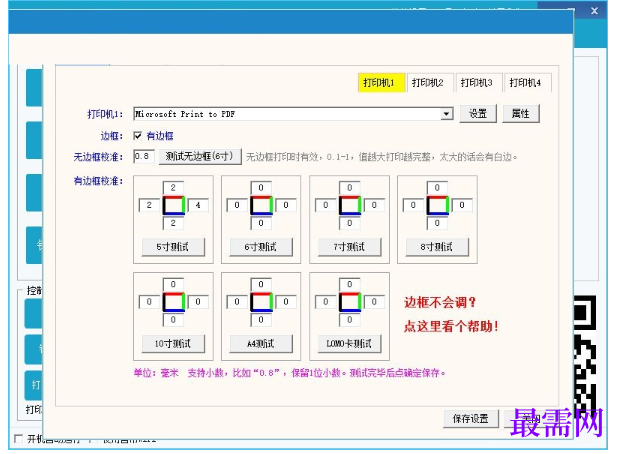Screen dimensions: 622x454
Task: Click the 6寸 colored border diagram icon
Action: [x=261, y=205]
